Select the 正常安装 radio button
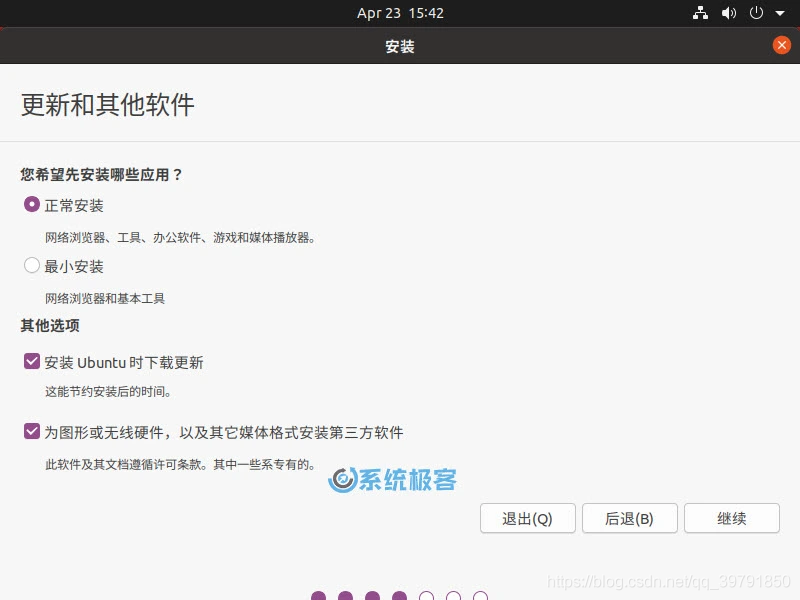Image resolution: width=800 pixels, height=600 pixels. pos(32,205)
